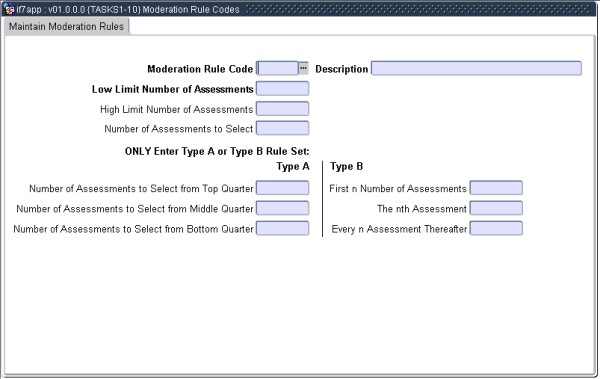
Task: Click the 'Type A' heading text
Action: point(293,167)
